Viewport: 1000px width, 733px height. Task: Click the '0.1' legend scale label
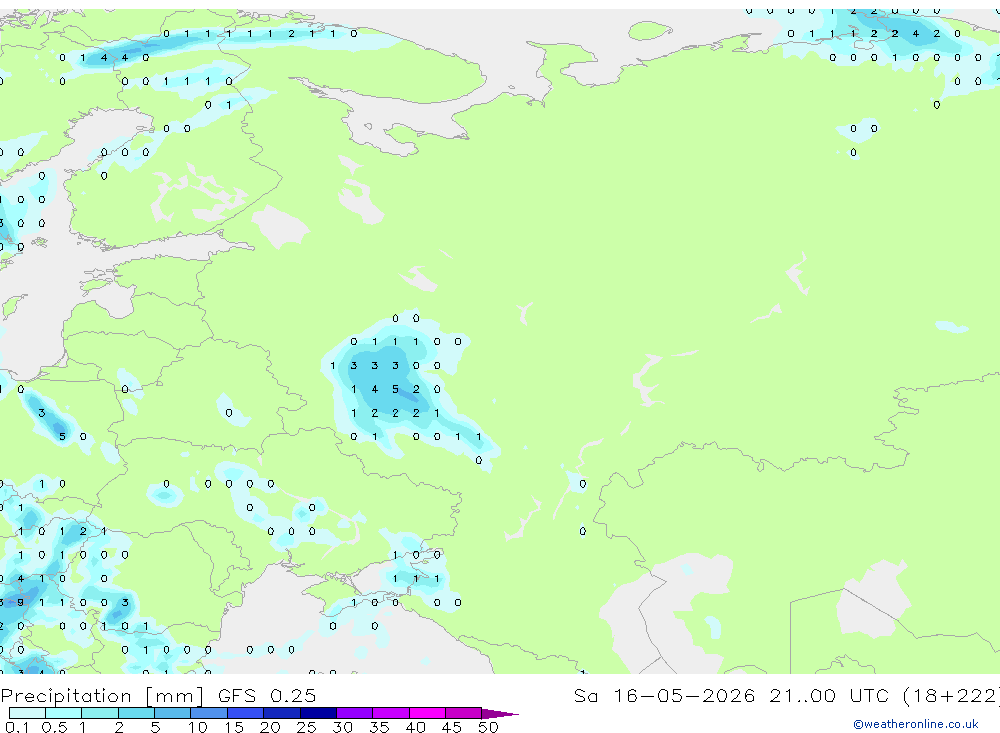click(17, 727)
